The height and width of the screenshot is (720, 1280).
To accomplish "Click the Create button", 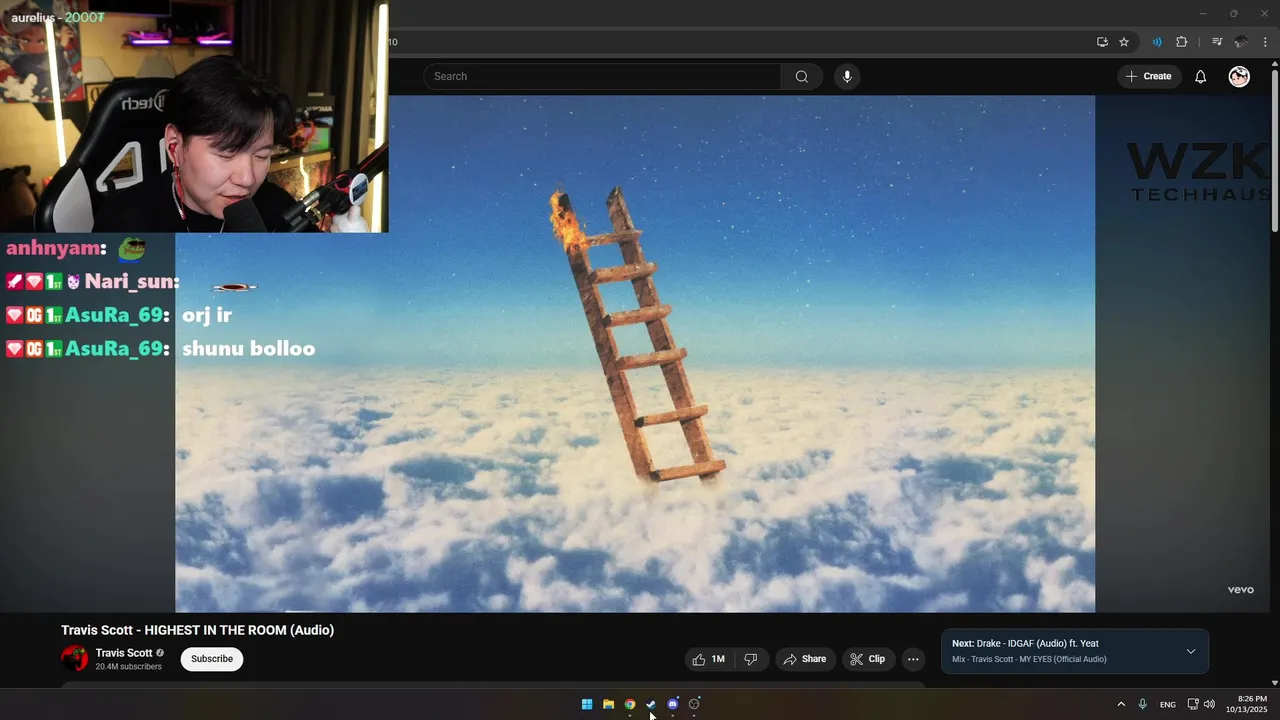I will [x=1149, y=77].
